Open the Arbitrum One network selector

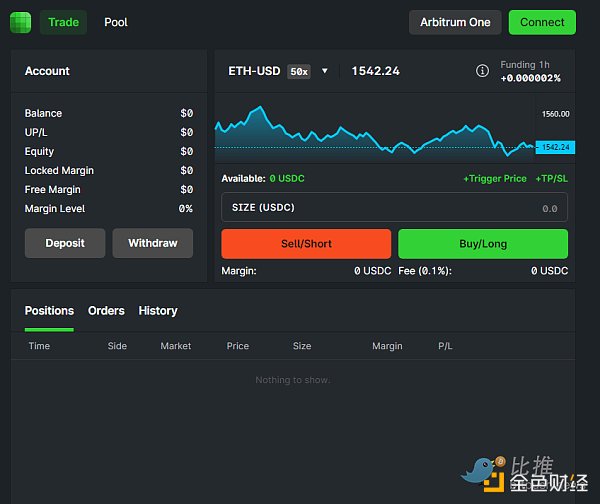click(455, 22)
